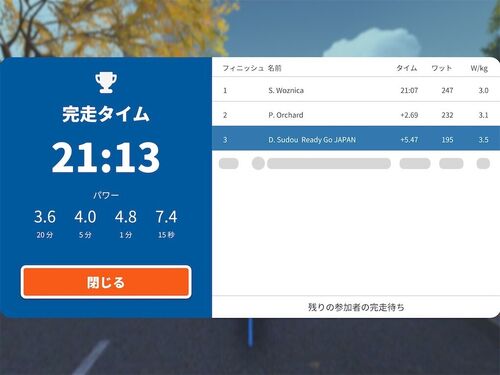The width and height of the screenshot is (500, 375).
Task: Click the orange 閉じる button
Action: point(106,282)
